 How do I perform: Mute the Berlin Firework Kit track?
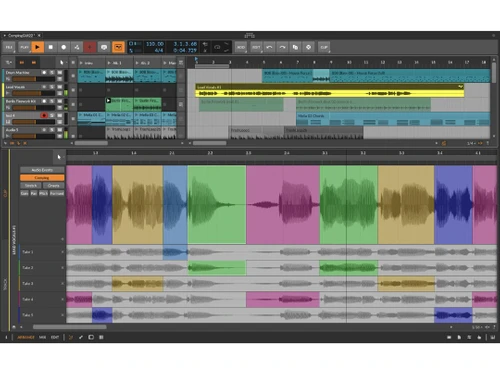click(x=60, y=101)
